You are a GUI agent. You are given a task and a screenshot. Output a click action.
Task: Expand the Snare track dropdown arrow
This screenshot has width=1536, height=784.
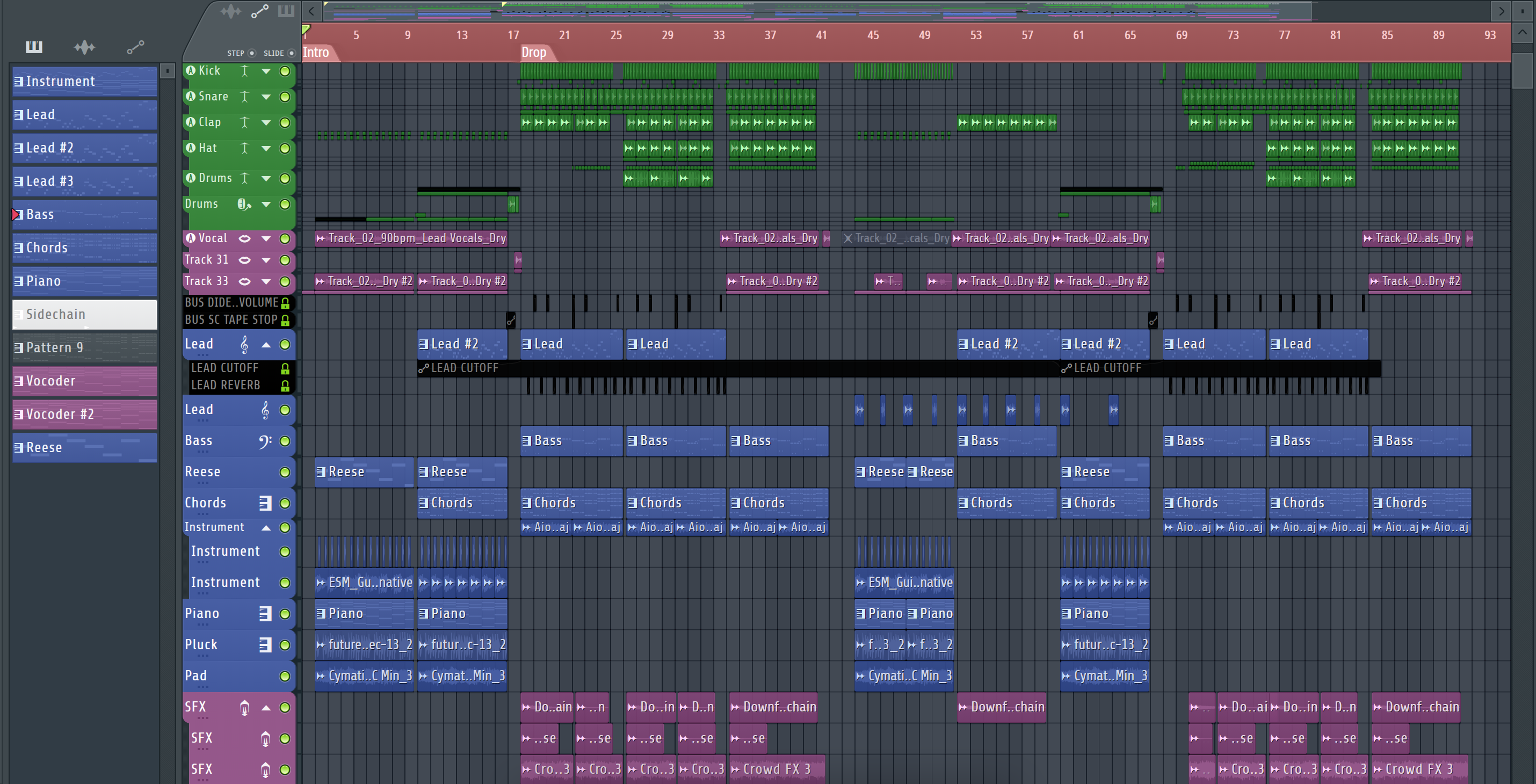(266, 97)
